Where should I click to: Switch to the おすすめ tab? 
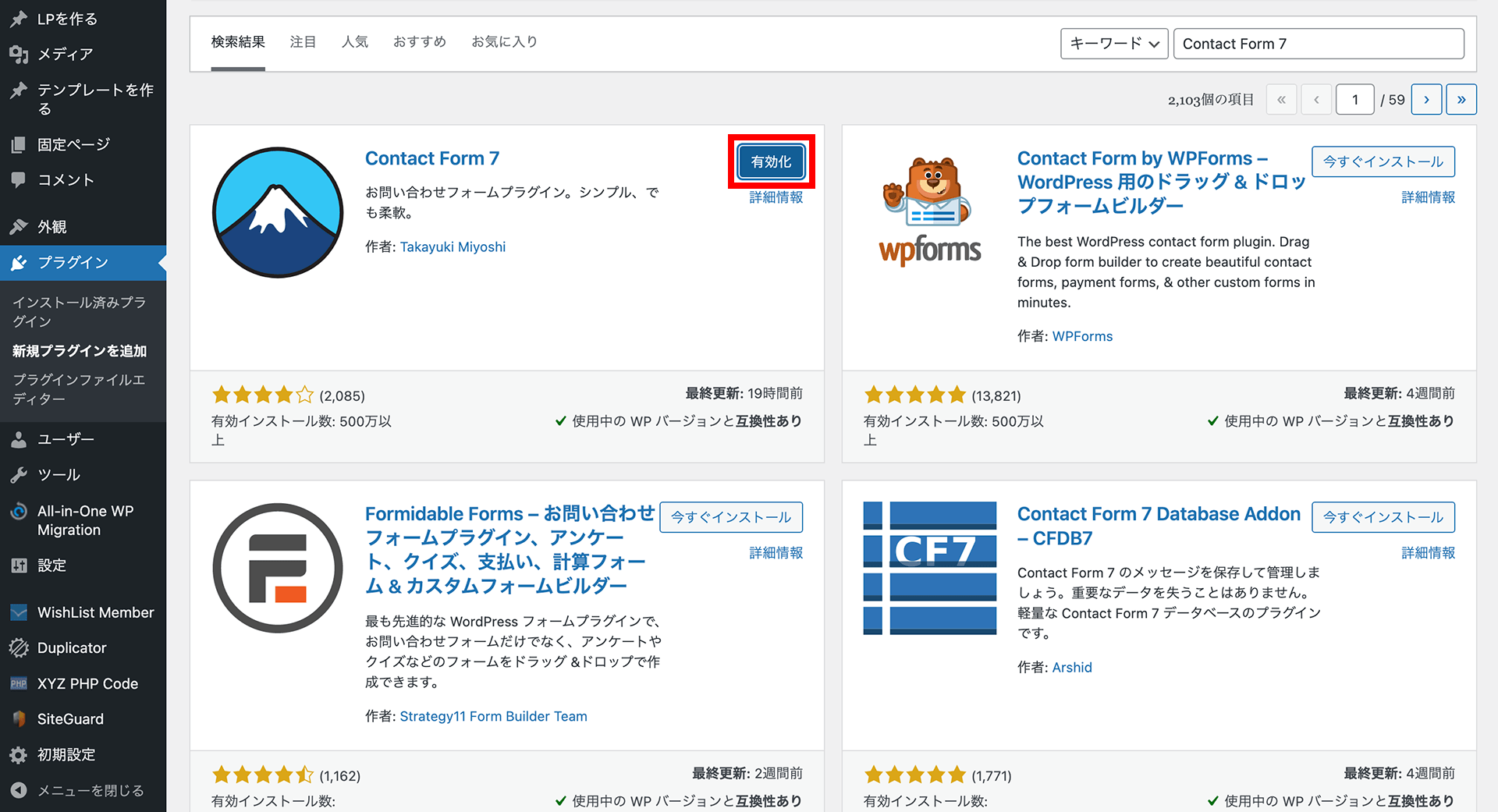(419, 41)
